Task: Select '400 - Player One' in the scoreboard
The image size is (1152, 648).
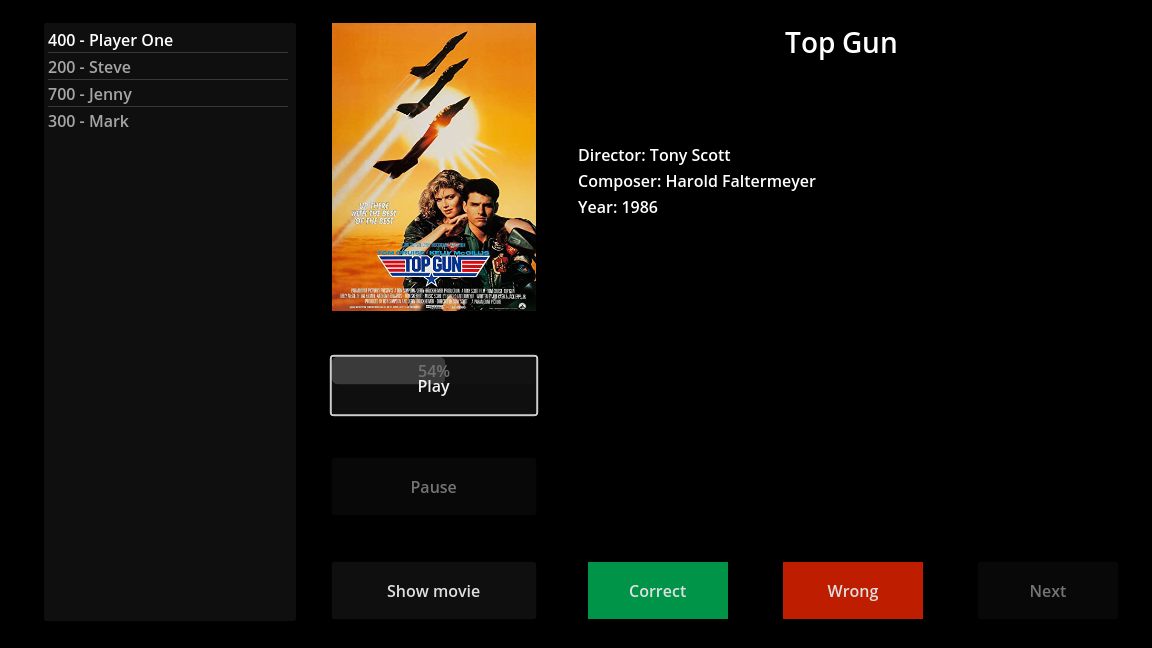Action: pyautogui.click(x=168, y=40)
